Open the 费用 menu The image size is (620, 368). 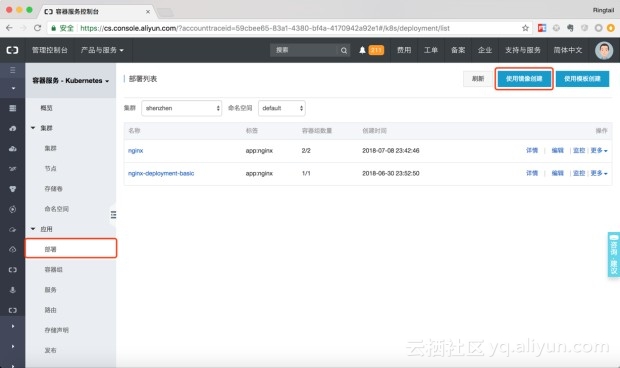coord(404,50)
